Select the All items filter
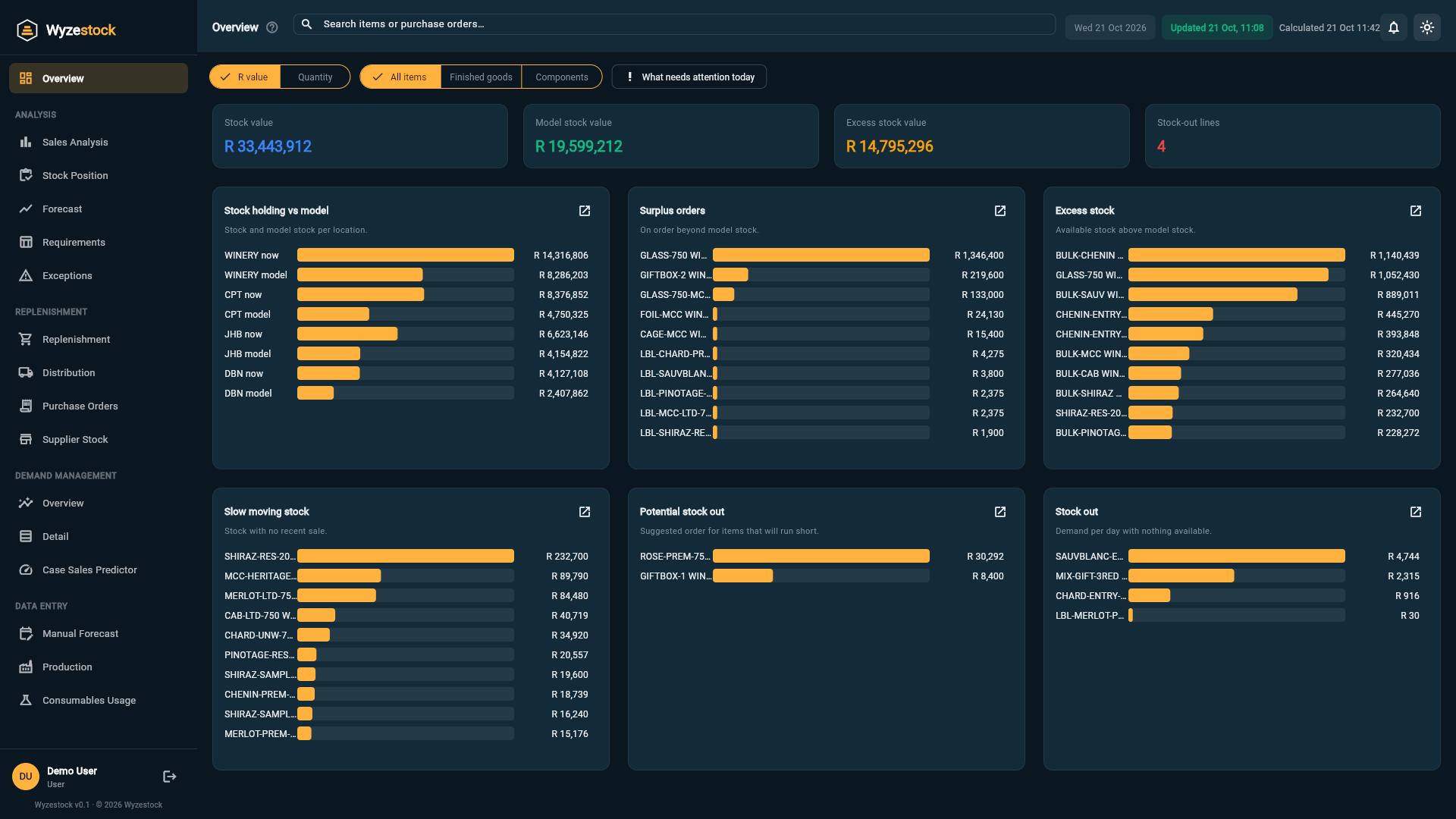Screen dimensions: 1456x819 (400, 77)
